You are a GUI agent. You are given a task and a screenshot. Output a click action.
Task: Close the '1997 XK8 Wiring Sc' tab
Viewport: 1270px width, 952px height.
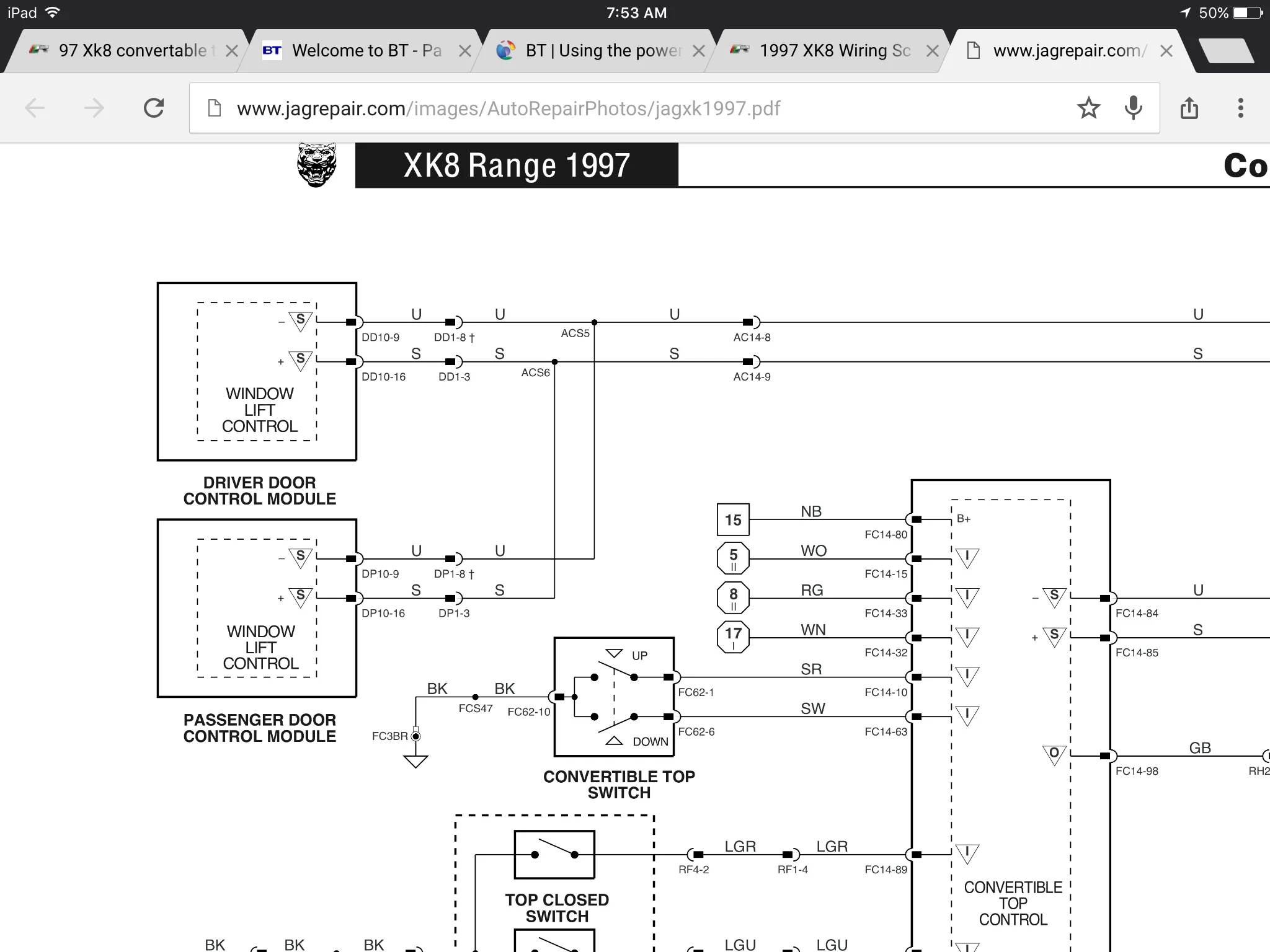(x=933, y=51)
